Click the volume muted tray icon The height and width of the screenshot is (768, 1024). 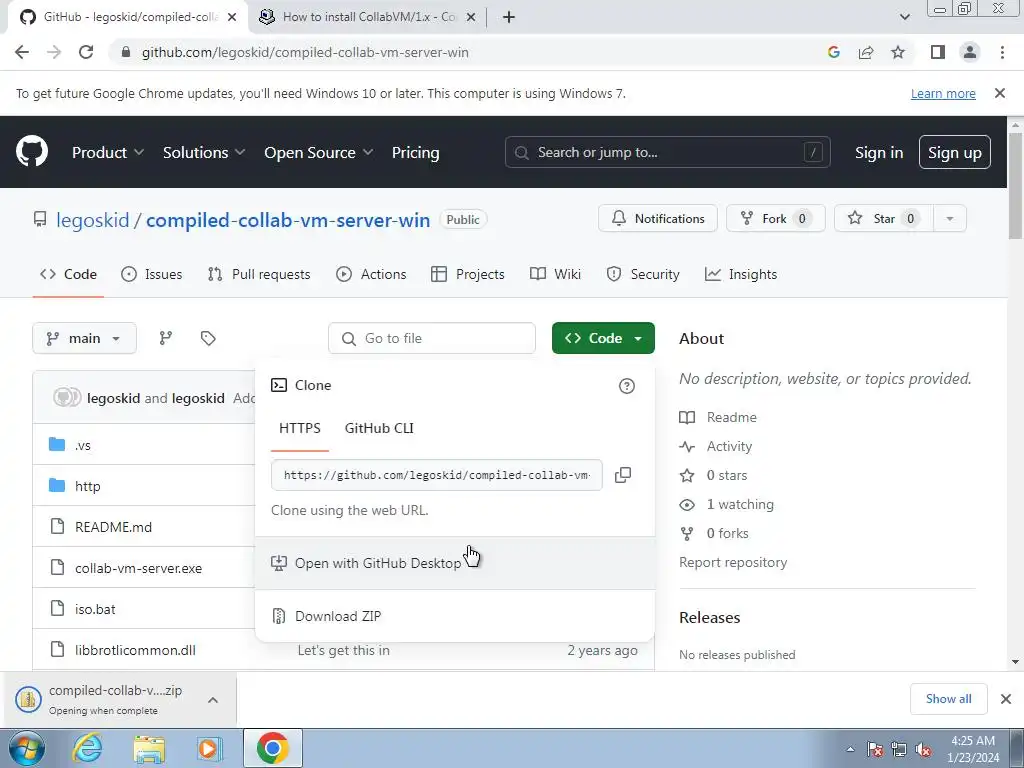coord(922,750)
